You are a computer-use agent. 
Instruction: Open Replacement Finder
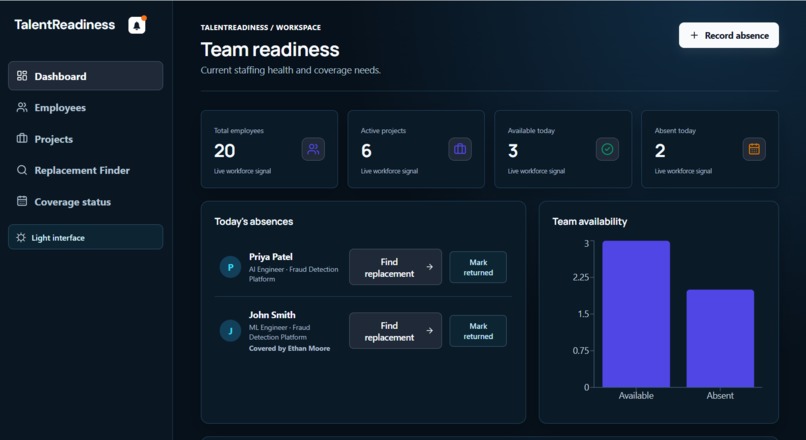tap(86, 170)
